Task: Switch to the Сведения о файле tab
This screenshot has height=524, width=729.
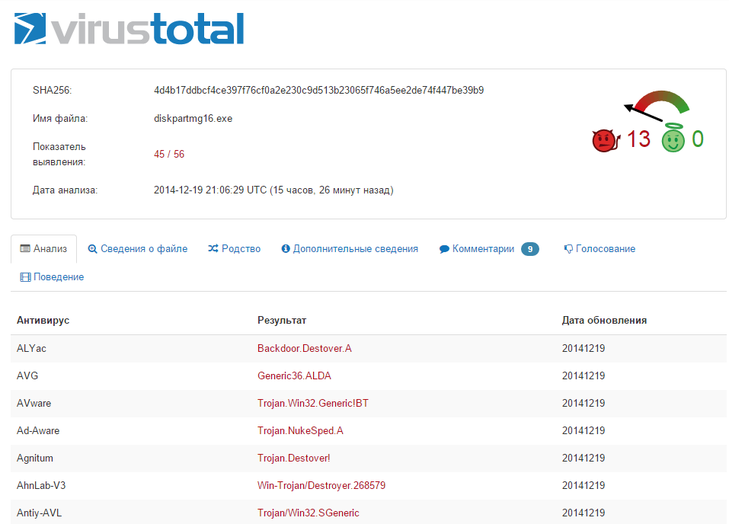Action: point(138,249)
